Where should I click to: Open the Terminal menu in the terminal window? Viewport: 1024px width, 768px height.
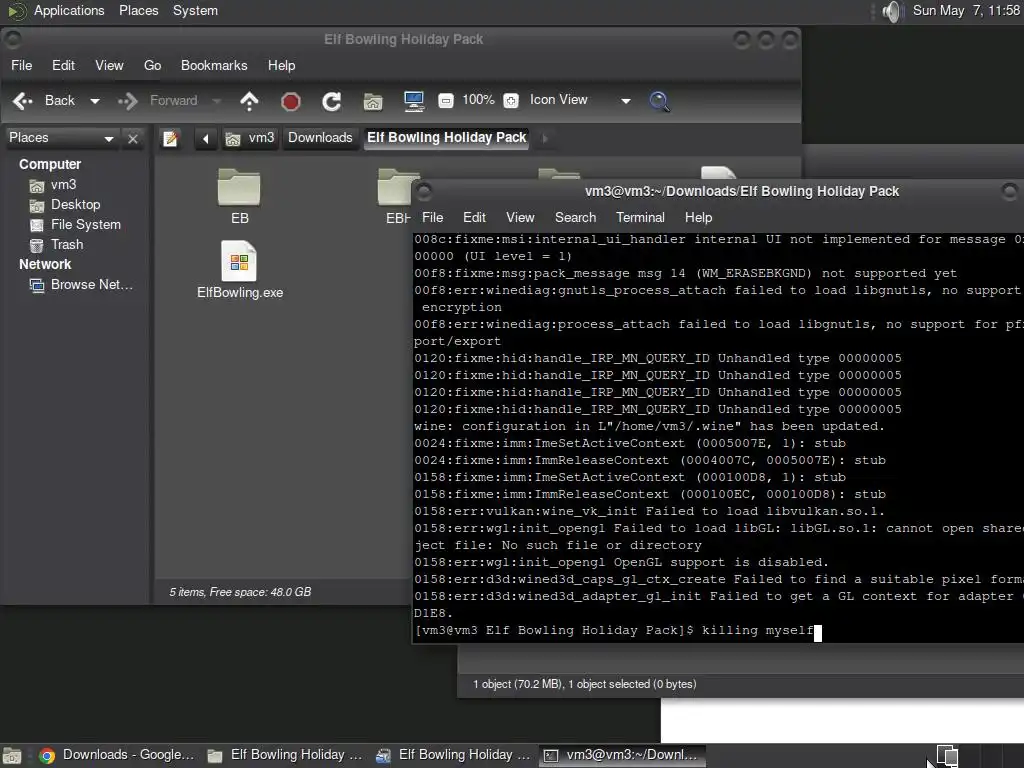coord(640,217)
